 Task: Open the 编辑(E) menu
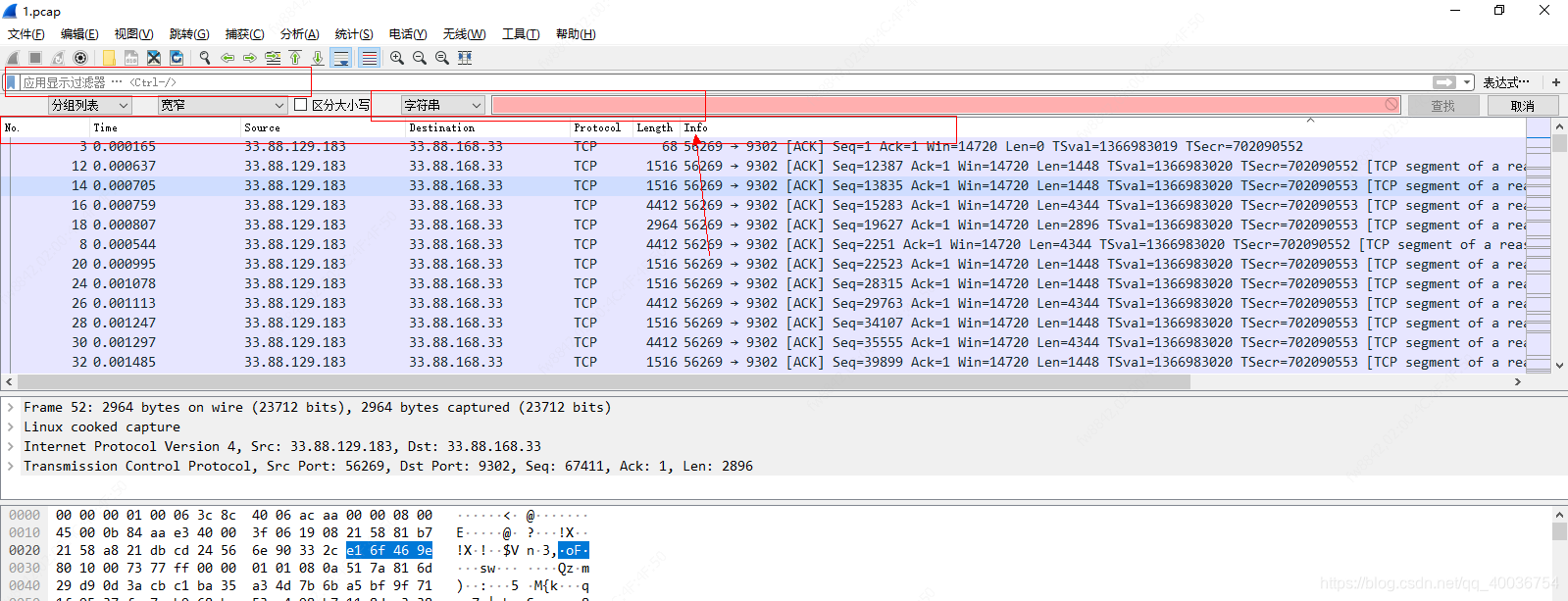click(x=79, y=34)
